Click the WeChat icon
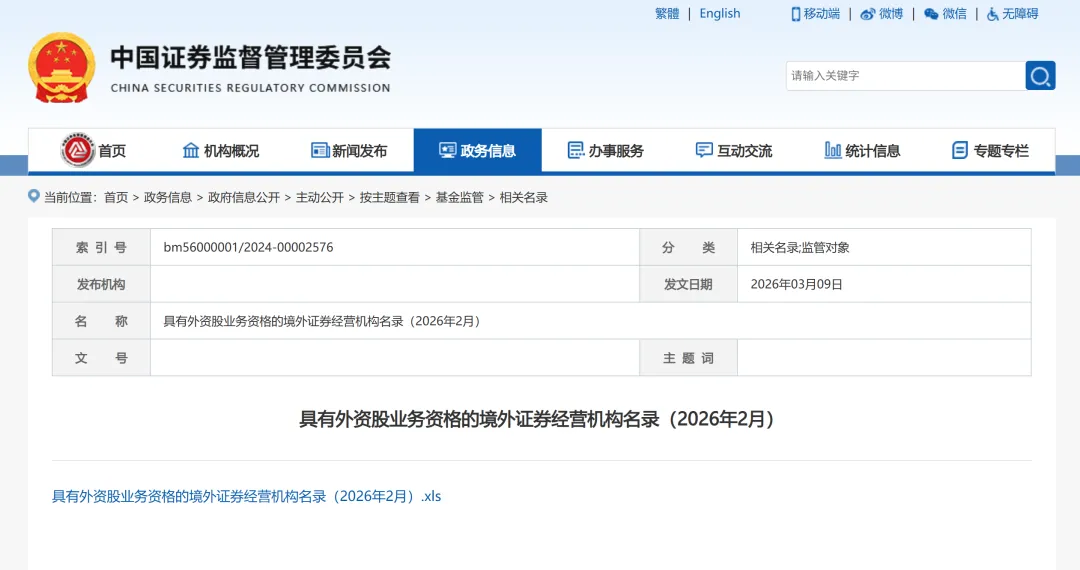 click(x=931, y=14)
